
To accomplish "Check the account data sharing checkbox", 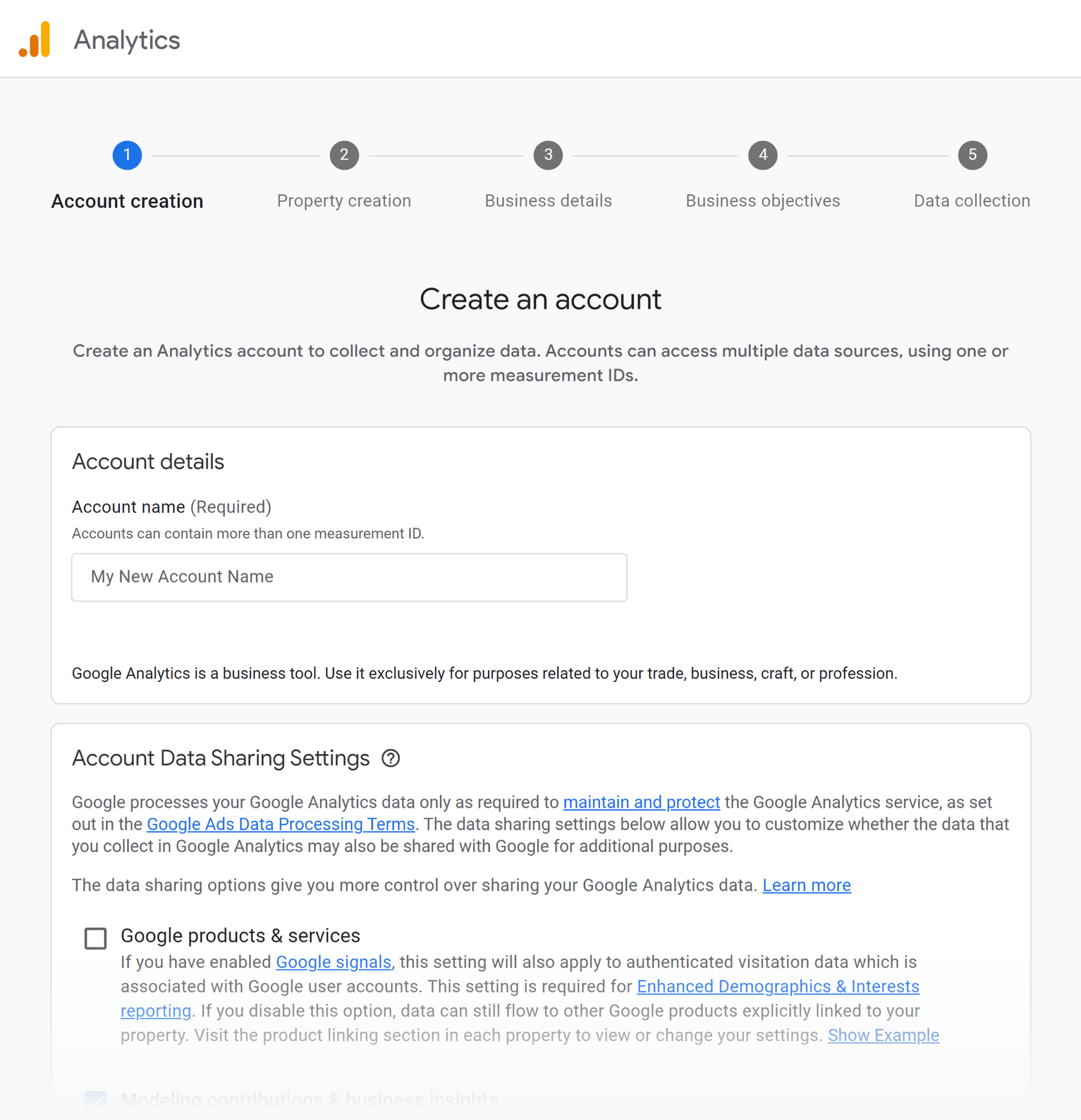I will [x=95, y=937].
